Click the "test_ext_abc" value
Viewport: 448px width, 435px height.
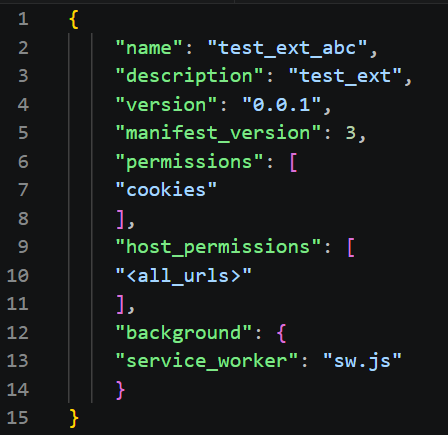tap(287, 48)
